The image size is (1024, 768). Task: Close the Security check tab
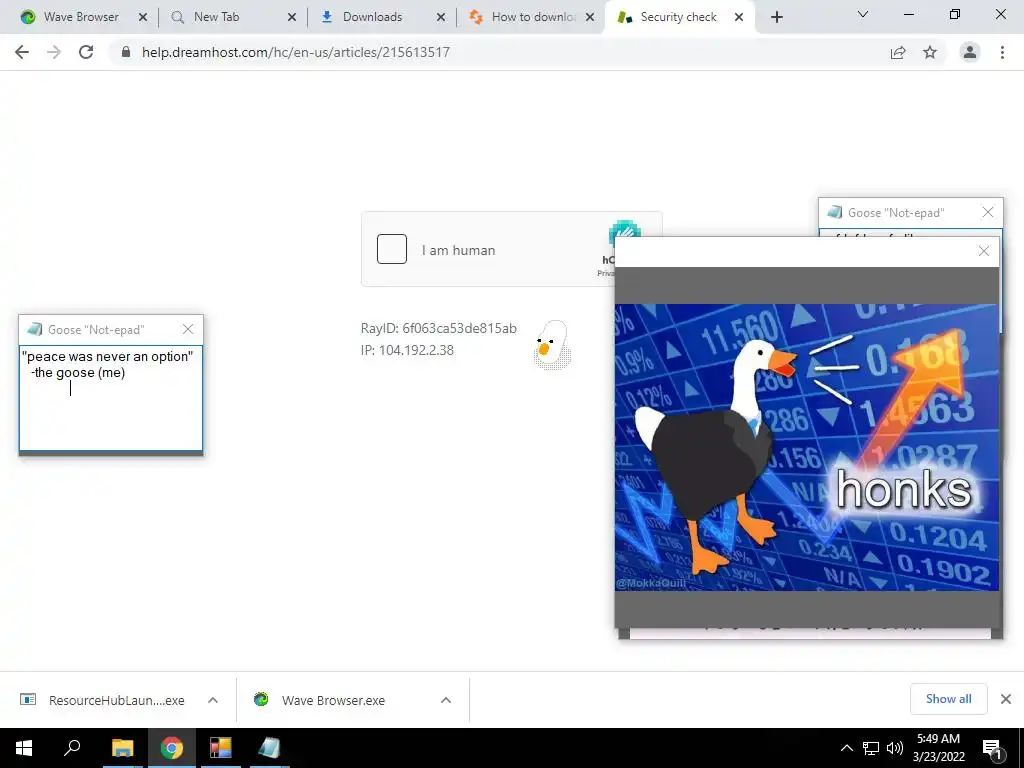pyautogui.click(x=739, y=18)
